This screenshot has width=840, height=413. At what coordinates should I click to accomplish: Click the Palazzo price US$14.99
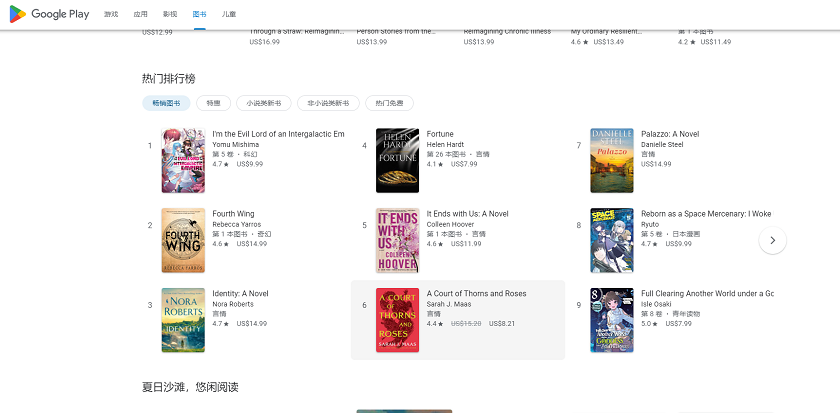[x=656, y=164]
